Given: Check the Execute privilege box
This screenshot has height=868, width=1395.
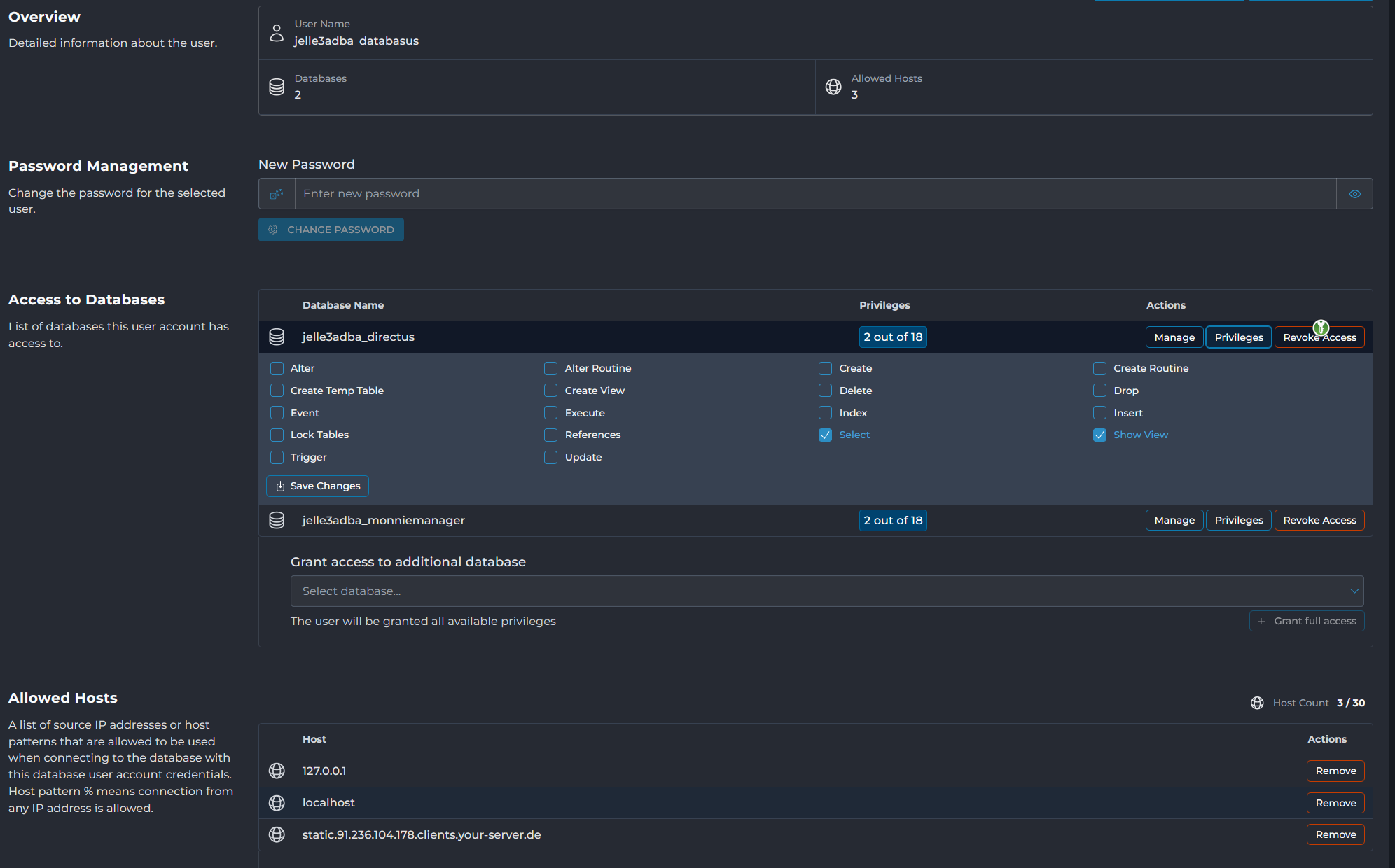Looking at the screenshot, I should (551, 413).
